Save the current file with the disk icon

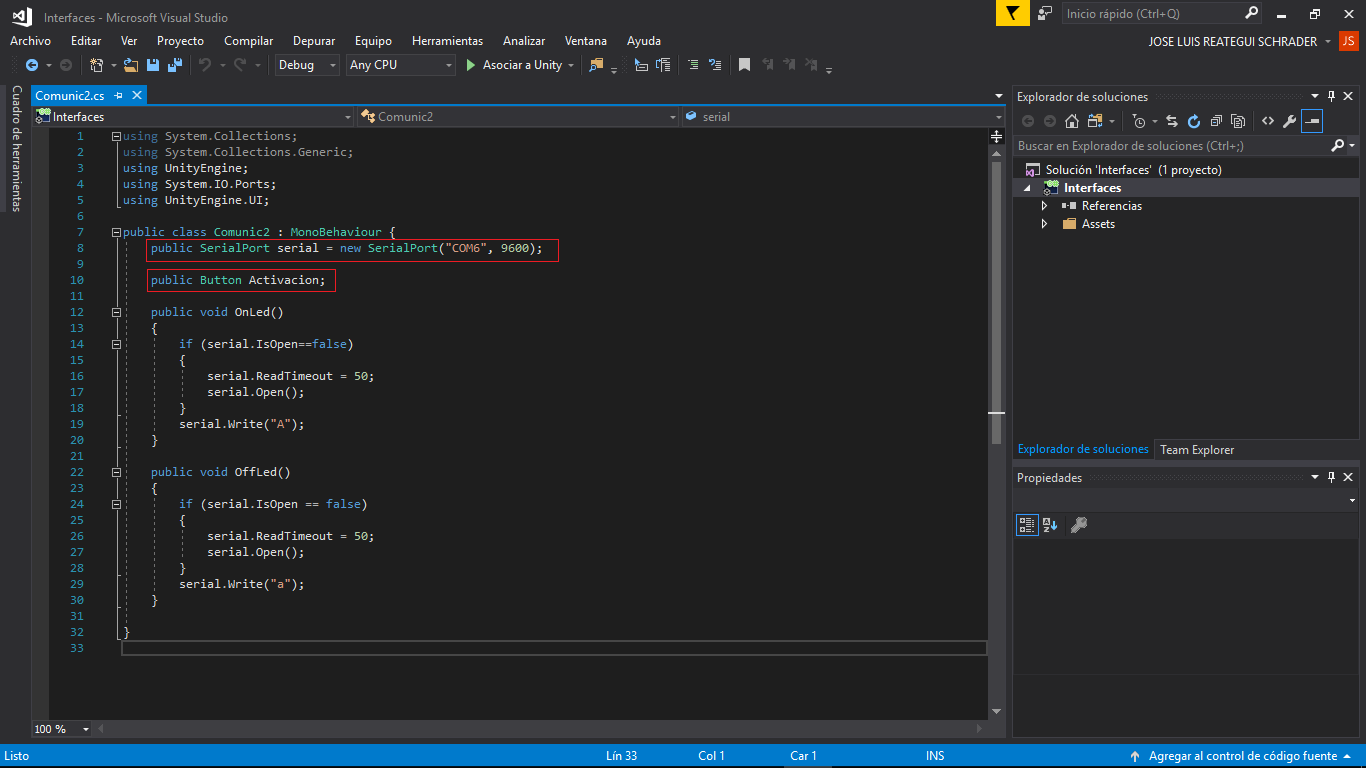pos(153,65)
